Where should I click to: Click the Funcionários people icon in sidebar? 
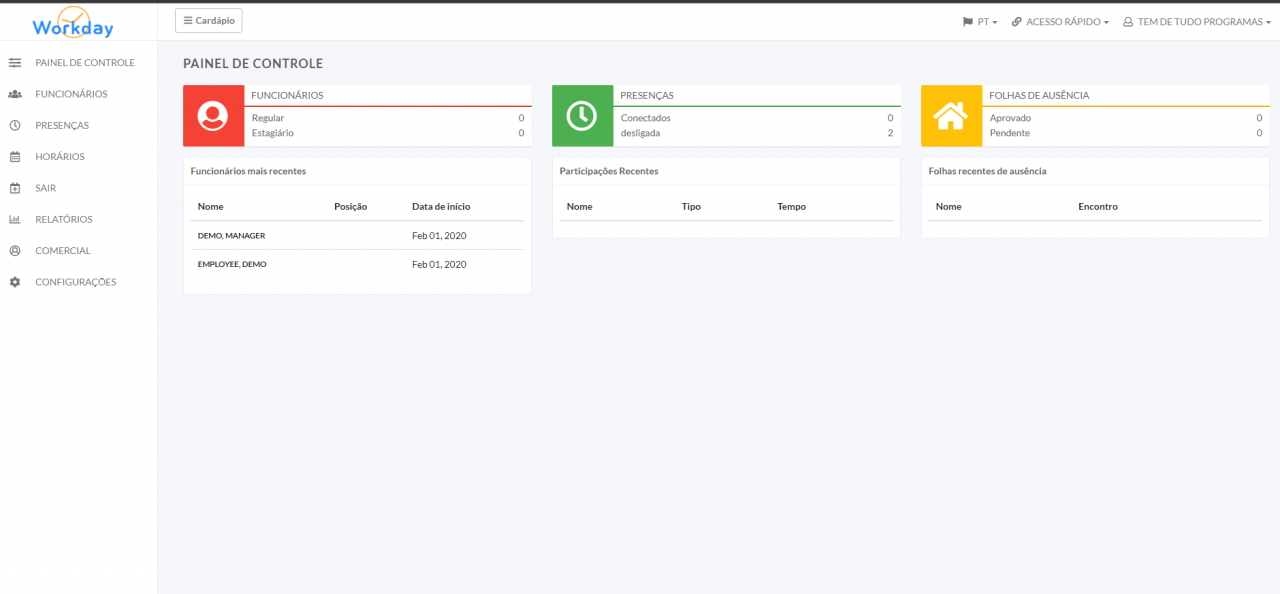coord(15,94)
